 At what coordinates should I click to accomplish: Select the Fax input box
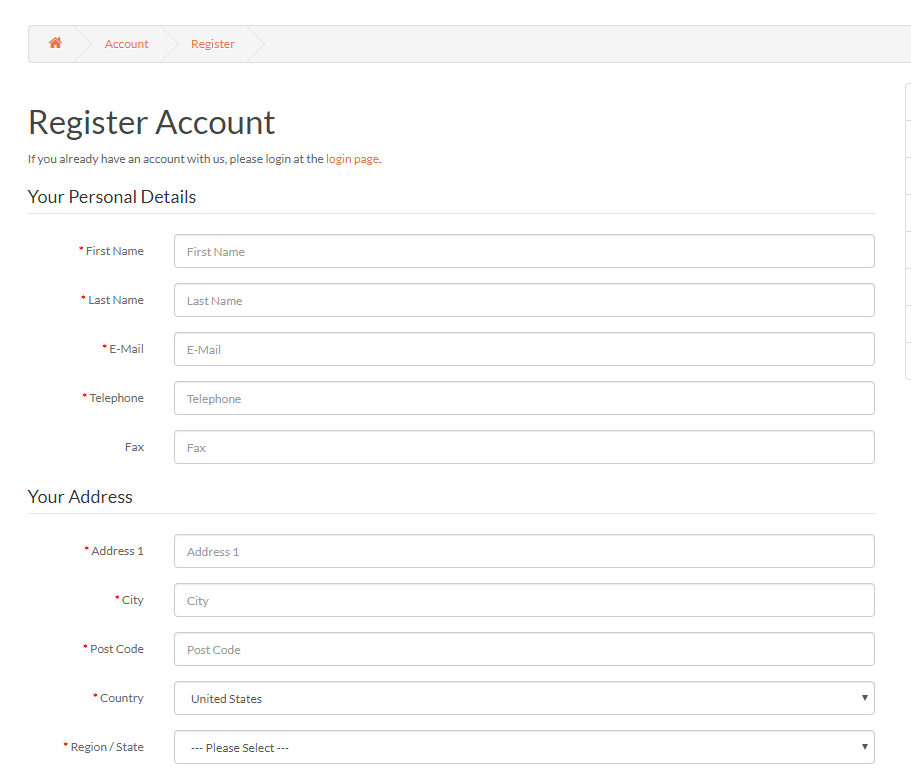coord(524,447)
